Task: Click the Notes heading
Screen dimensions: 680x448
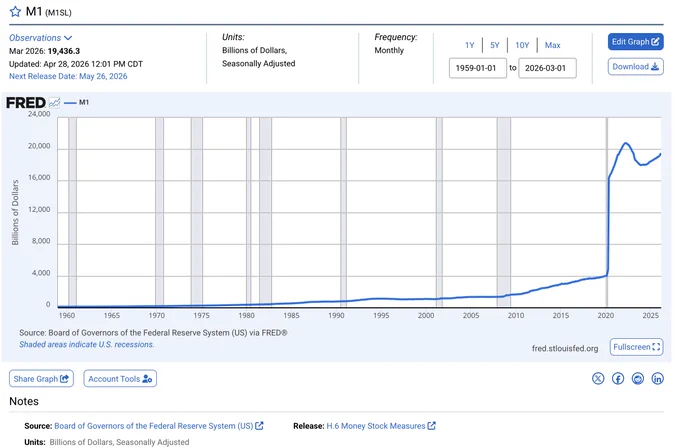Action: point(24,401)
